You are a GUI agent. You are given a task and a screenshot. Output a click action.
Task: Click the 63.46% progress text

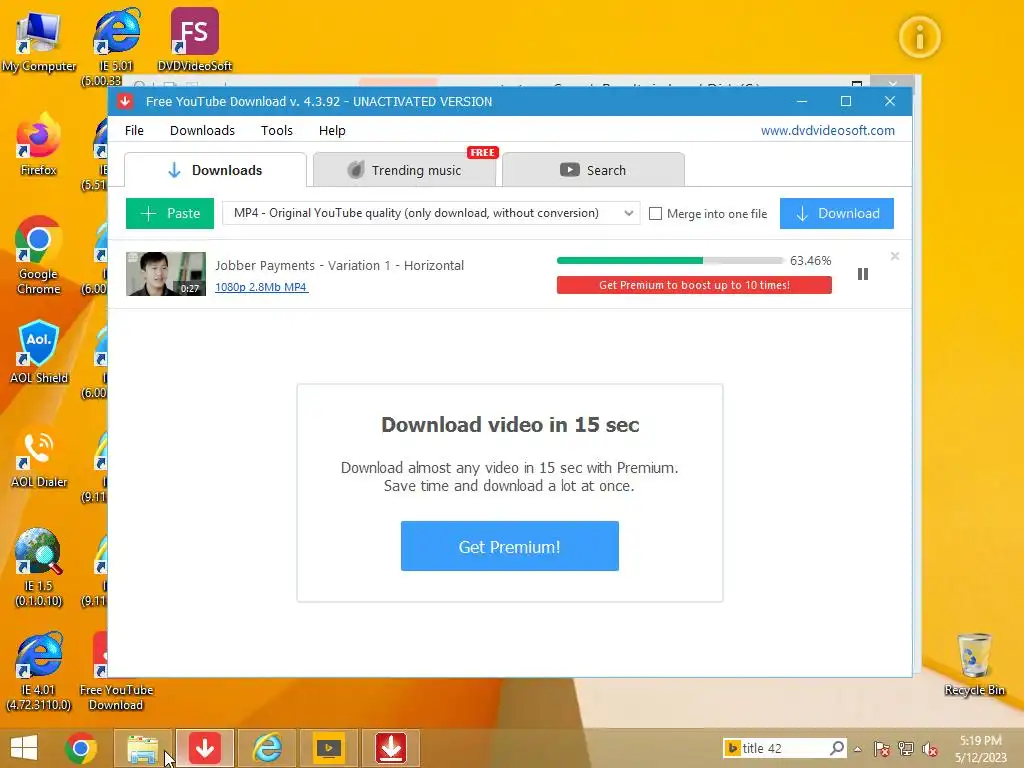tap(810, 261)
